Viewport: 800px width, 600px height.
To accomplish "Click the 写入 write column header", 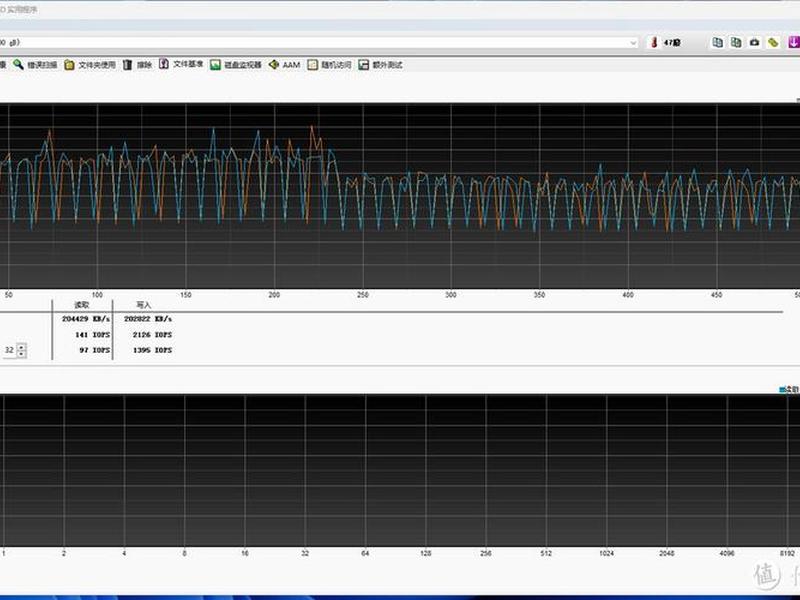I will [143, 305].
